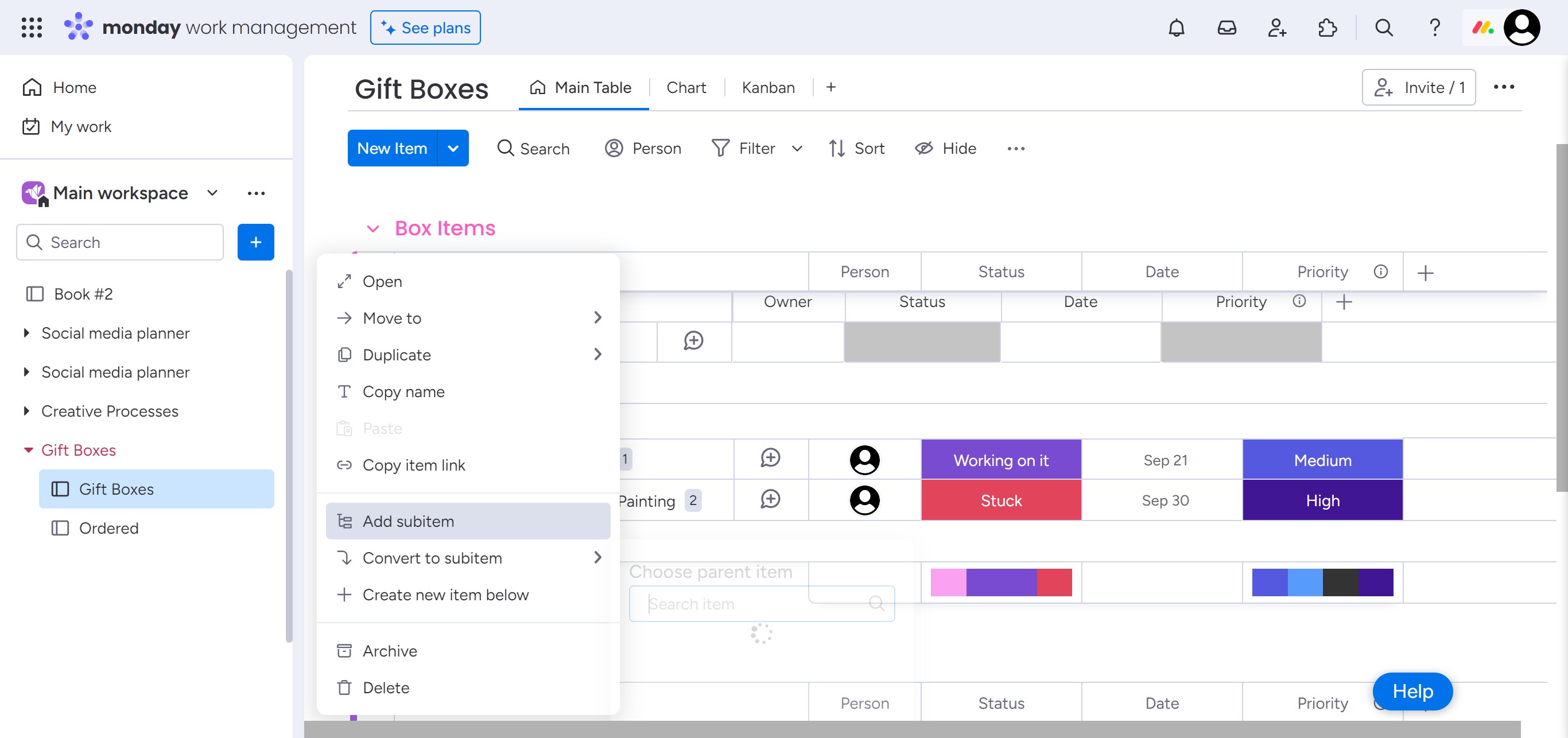The height and width of the screenshot is (738, 1568).
Task: Expand the Filter options arrow
Action: tap(797, 149)
